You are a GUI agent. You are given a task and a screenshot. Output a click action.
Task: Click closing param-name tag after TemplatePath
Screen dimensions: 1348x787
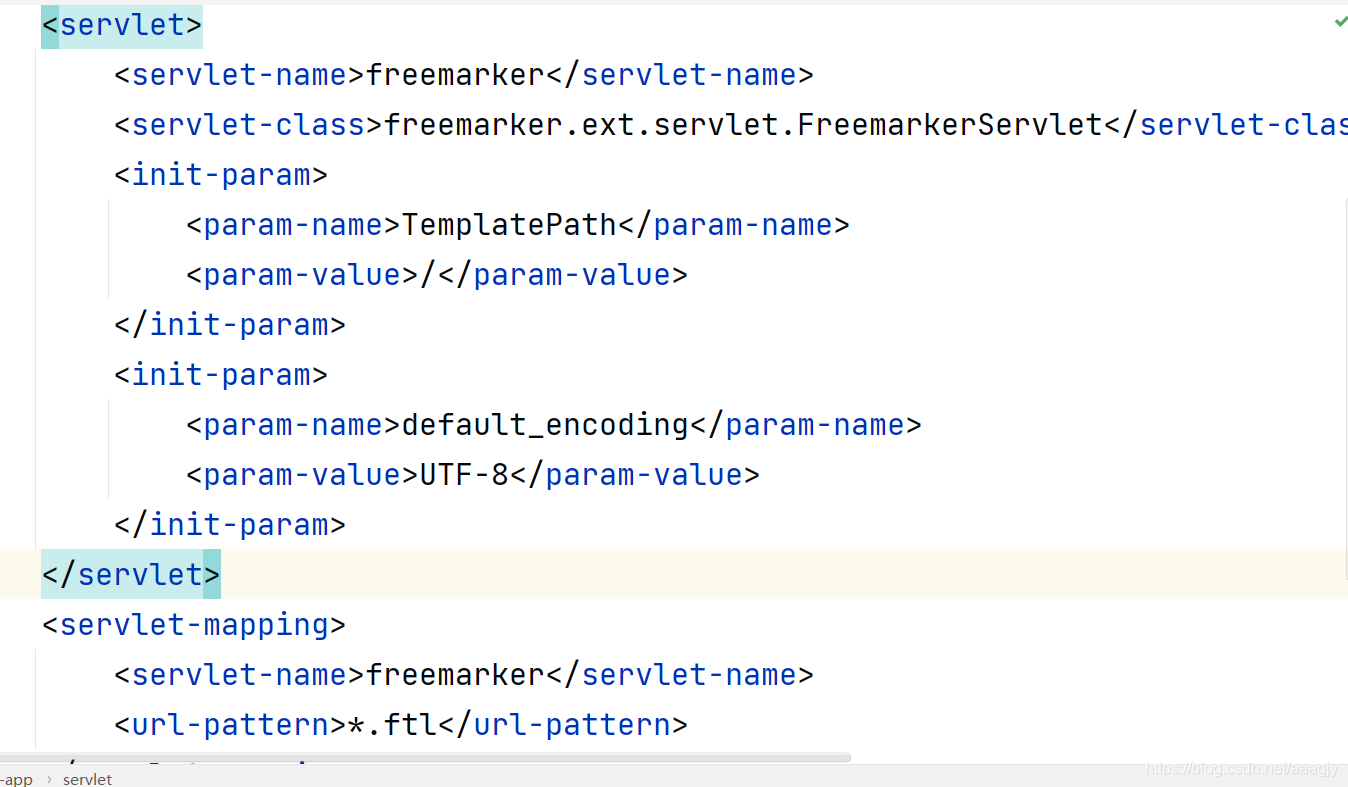[x=734, y=225]
